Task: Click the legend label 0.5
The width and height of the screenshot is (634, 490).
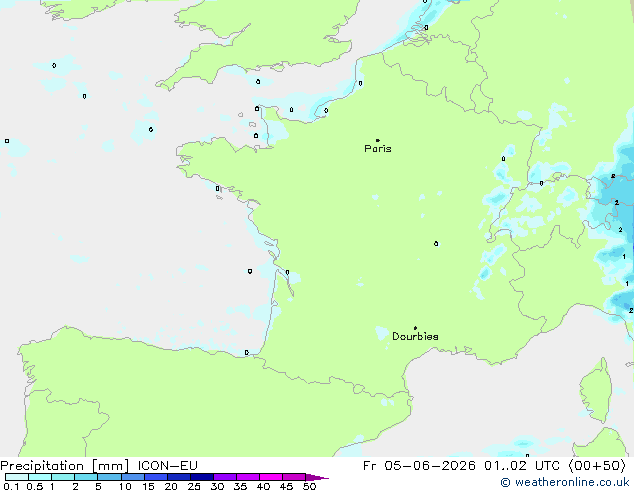Action: click(35, 486)
